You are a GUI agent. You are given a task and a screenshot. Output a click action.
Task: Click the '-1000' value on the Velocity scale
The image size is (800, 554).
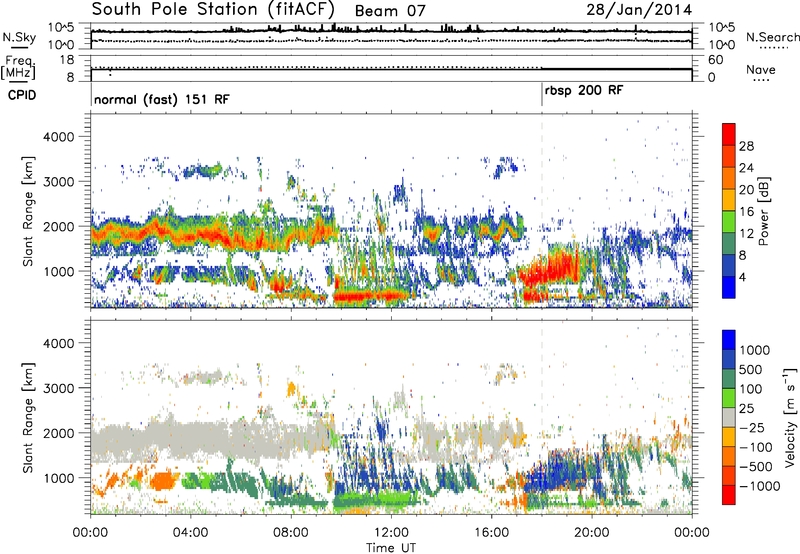tap(759, 486)
